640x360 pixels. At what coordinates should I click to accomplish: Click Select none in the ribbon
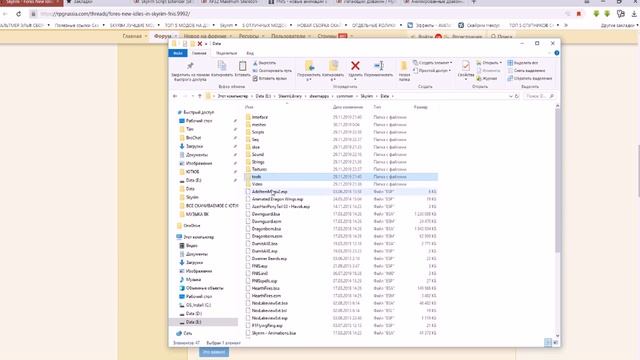pyautogui.click(x=526, y=71)
